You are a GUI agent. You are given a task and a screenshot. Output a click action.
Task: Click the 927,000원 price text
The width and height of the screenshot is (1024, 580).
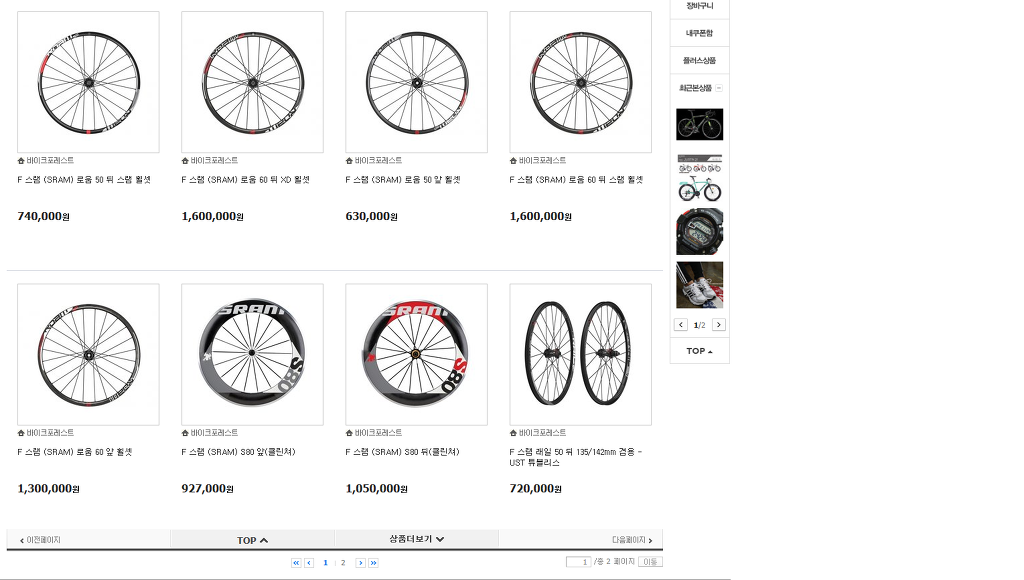pyautogui.click(x=208, y=489)
